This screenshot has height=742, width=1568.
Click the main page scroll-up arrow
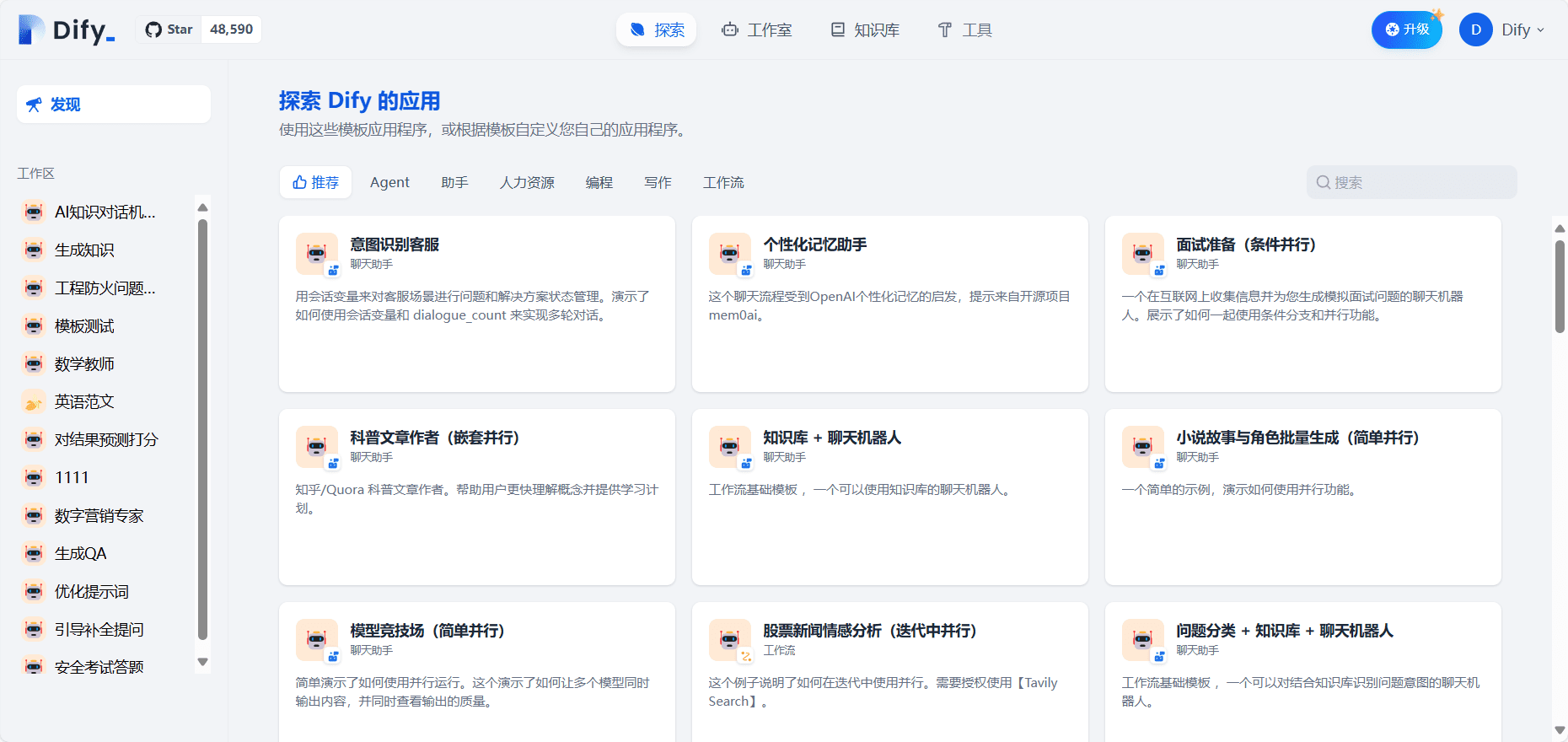[x=1560, y=229]
